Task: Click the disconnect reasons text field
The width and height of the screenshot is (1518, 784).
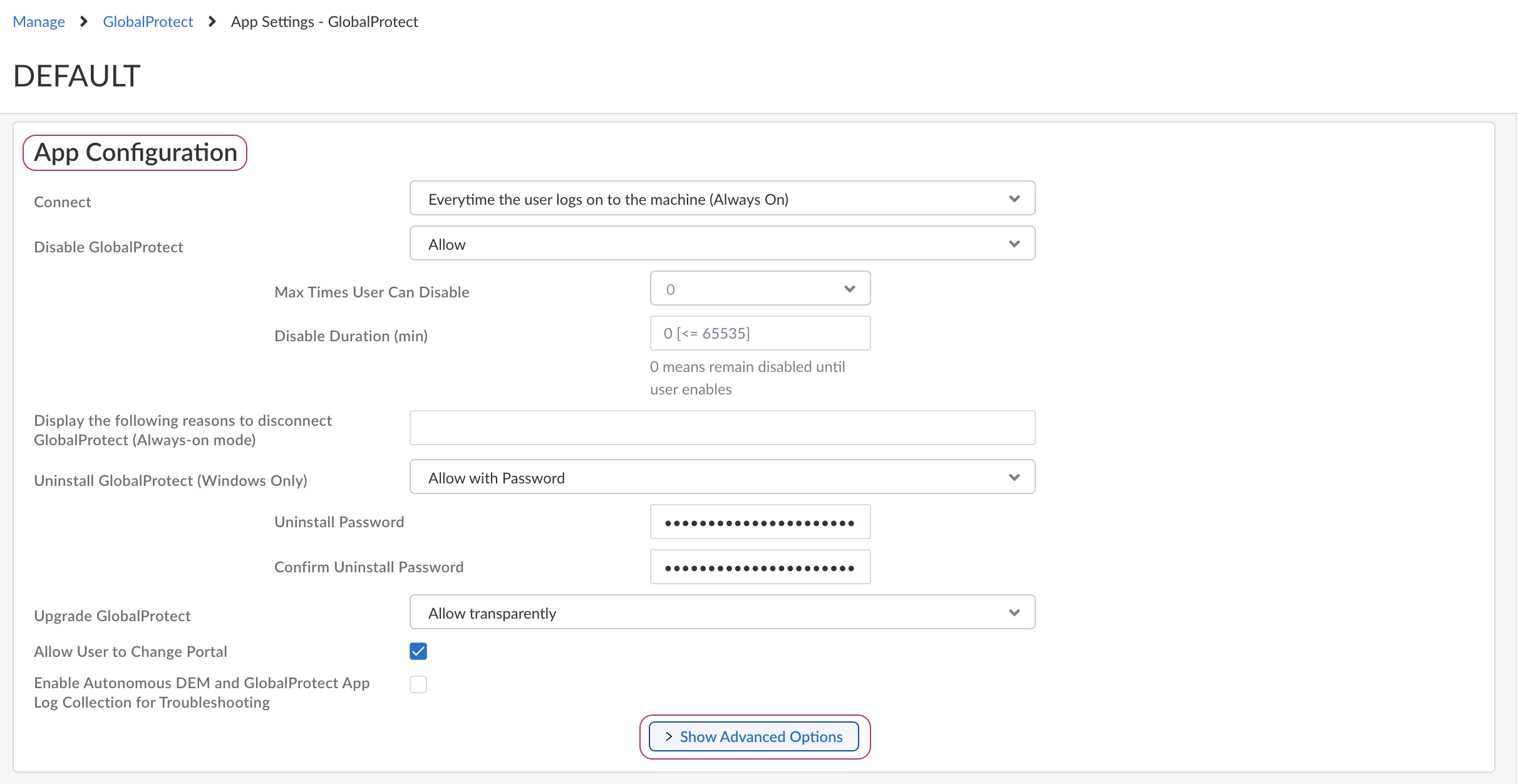Action: 721,428
